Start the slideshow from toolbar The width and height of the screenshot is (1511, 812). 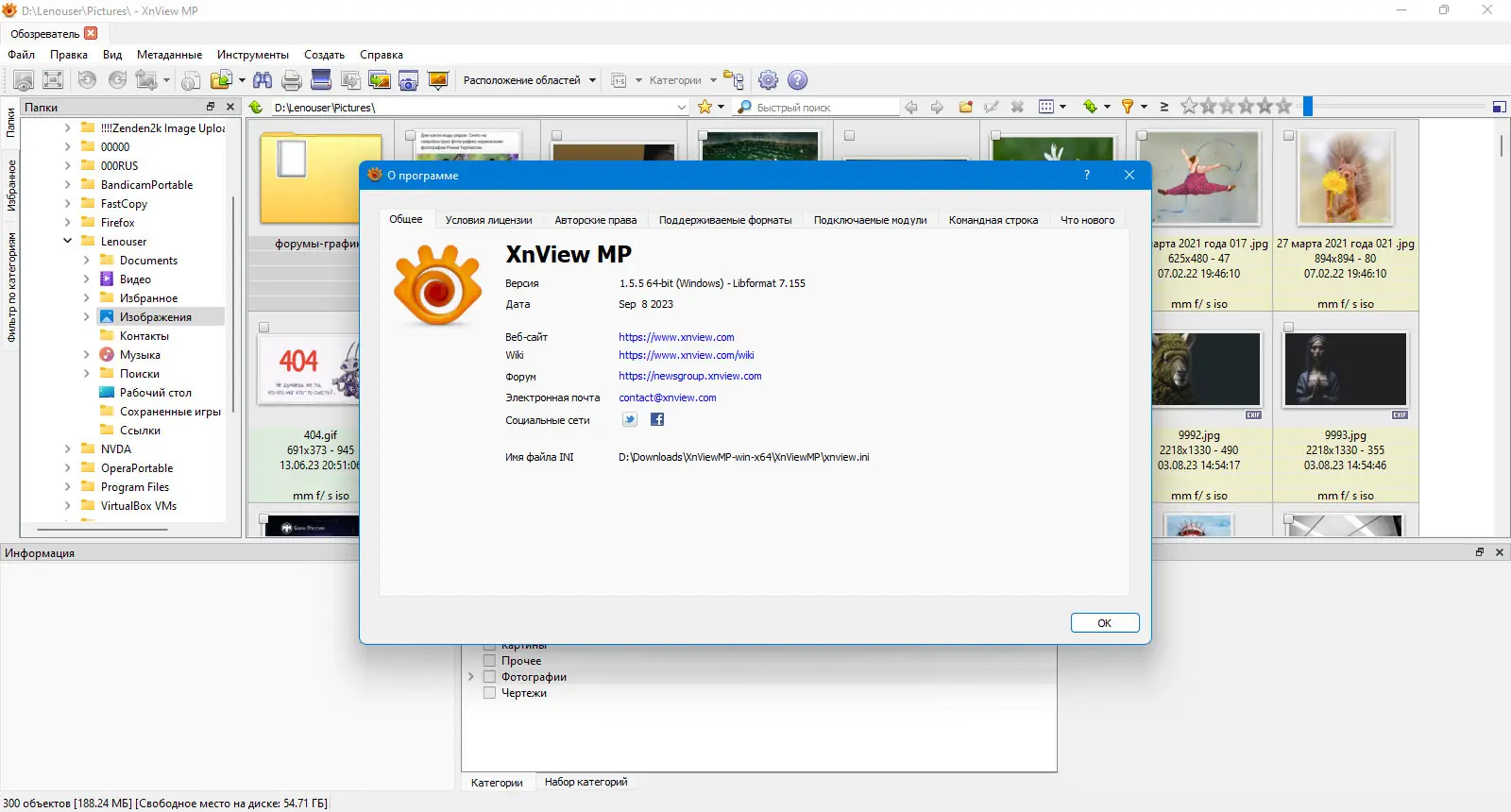(437, 80)
